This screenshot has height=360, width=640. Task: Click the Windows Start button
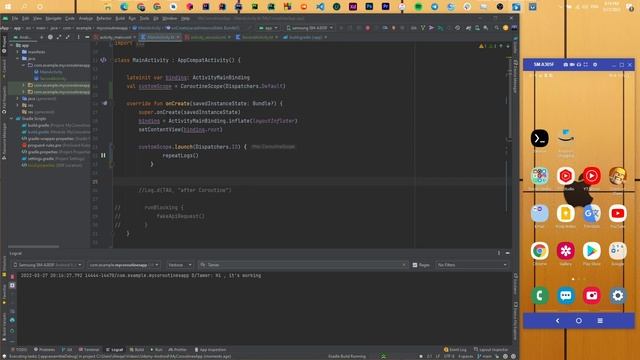pyautogui.click(x=7, y=7)
